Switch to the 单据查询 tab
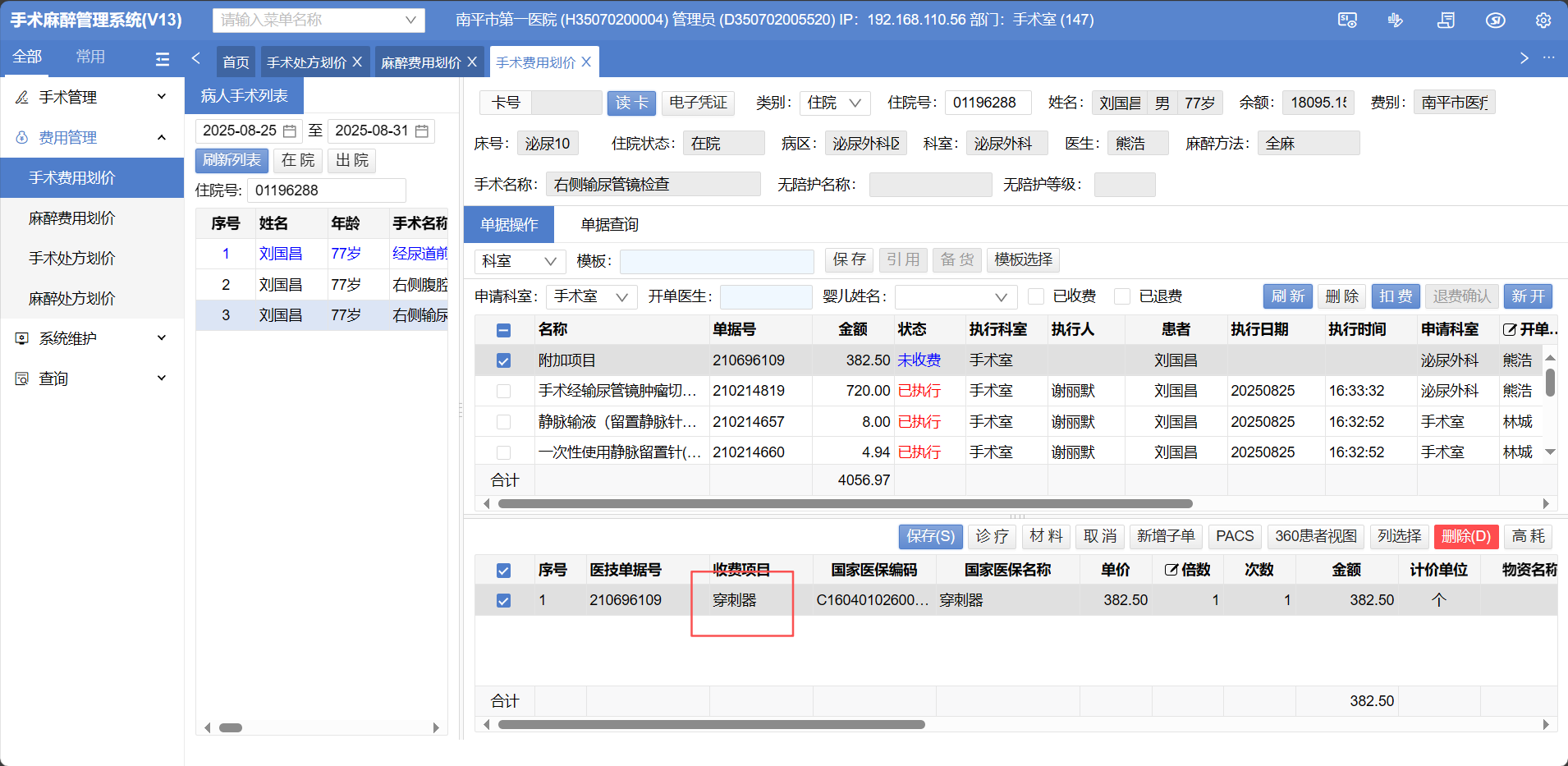 click(x=609, y=225)
